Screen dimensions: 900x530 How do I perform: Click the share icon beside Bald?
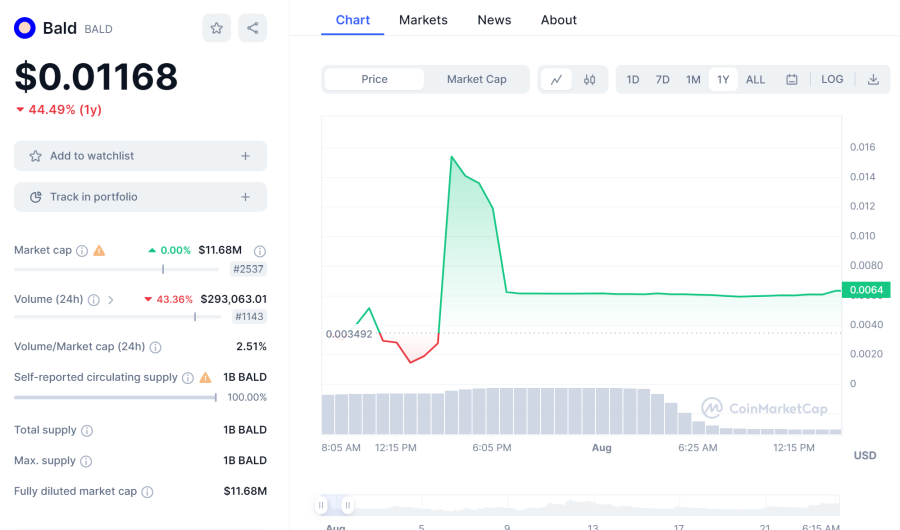[253, 28]
